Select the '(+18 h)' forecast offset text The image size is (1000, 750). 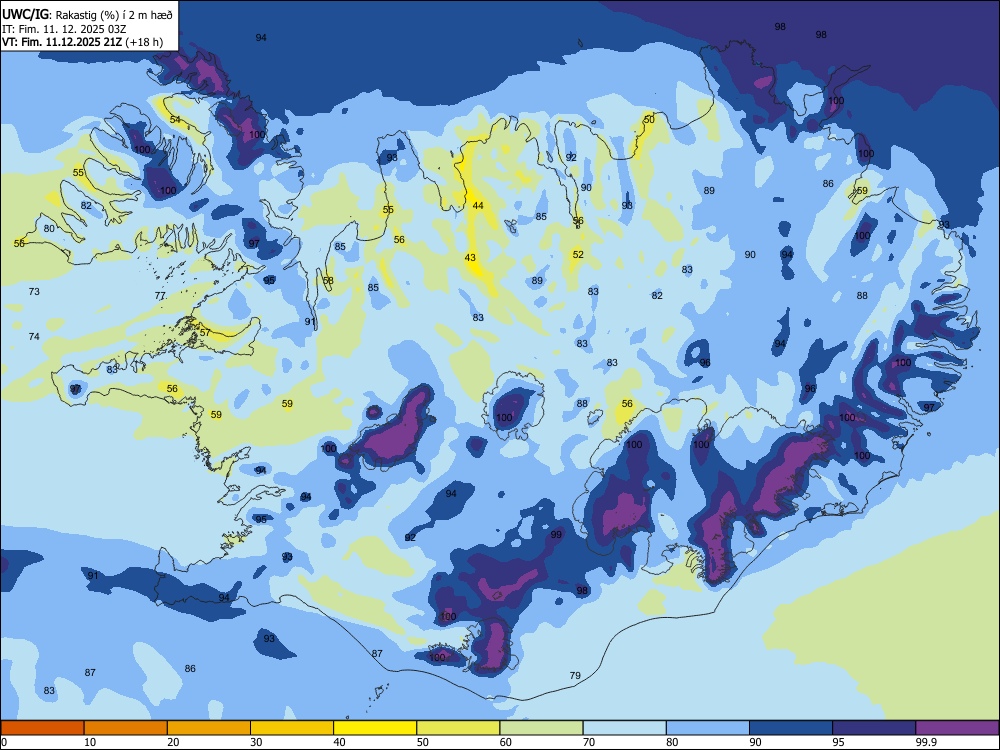point(144,42)
